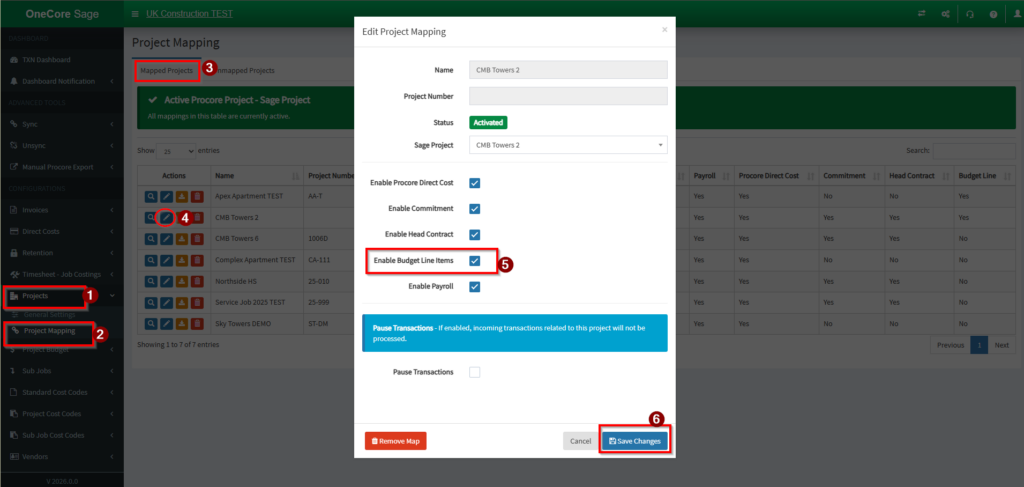Select page 1 in the pagination

[x=979, y=345]
